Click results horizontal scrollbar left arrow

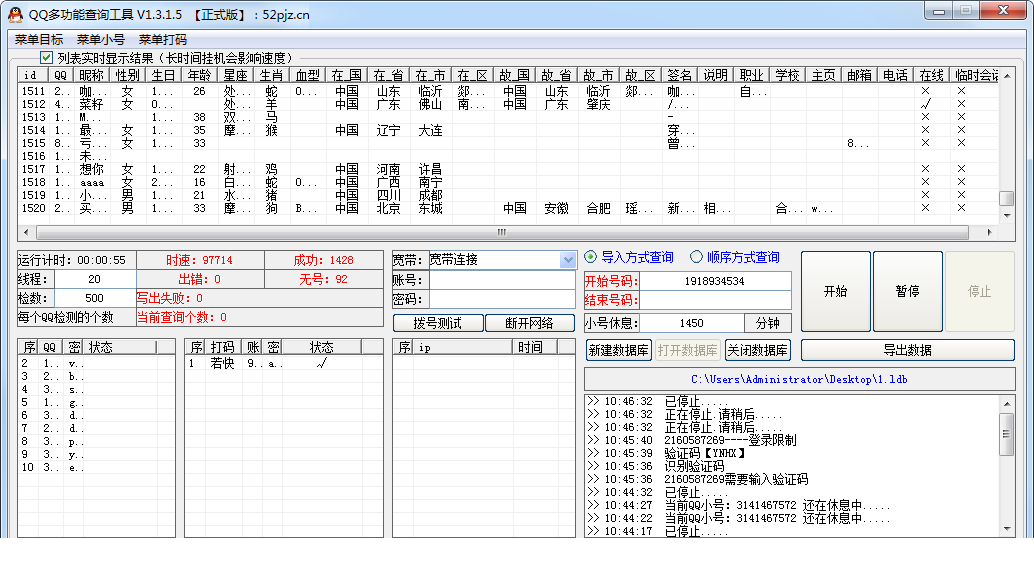(26, 232)
